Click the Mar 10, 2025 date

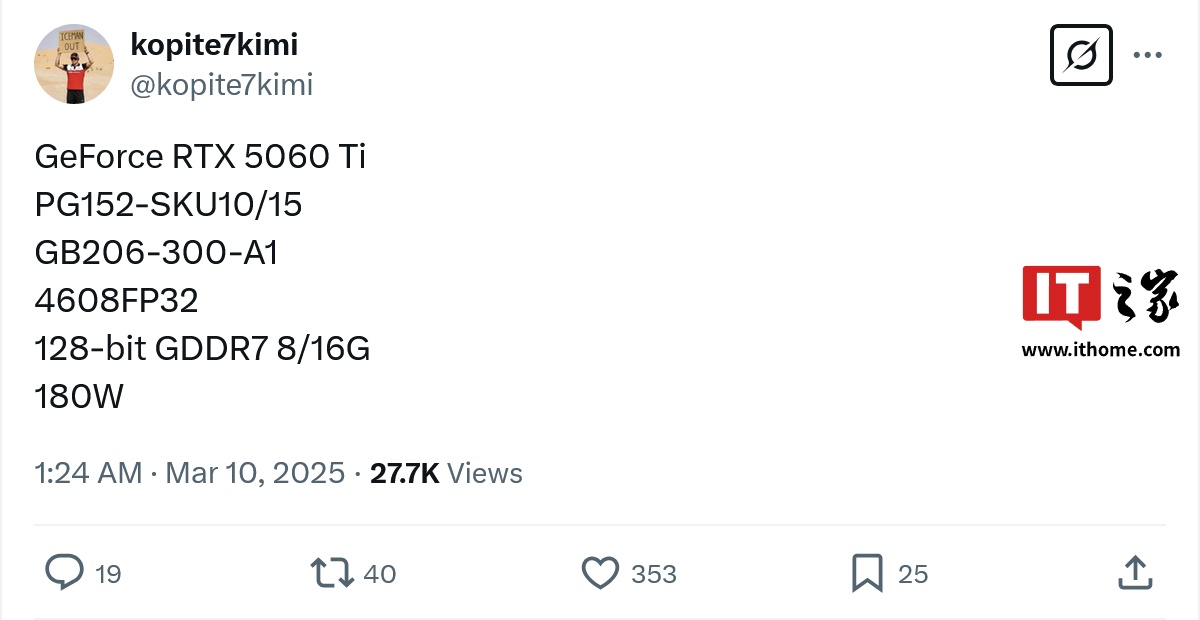point(255,473)
